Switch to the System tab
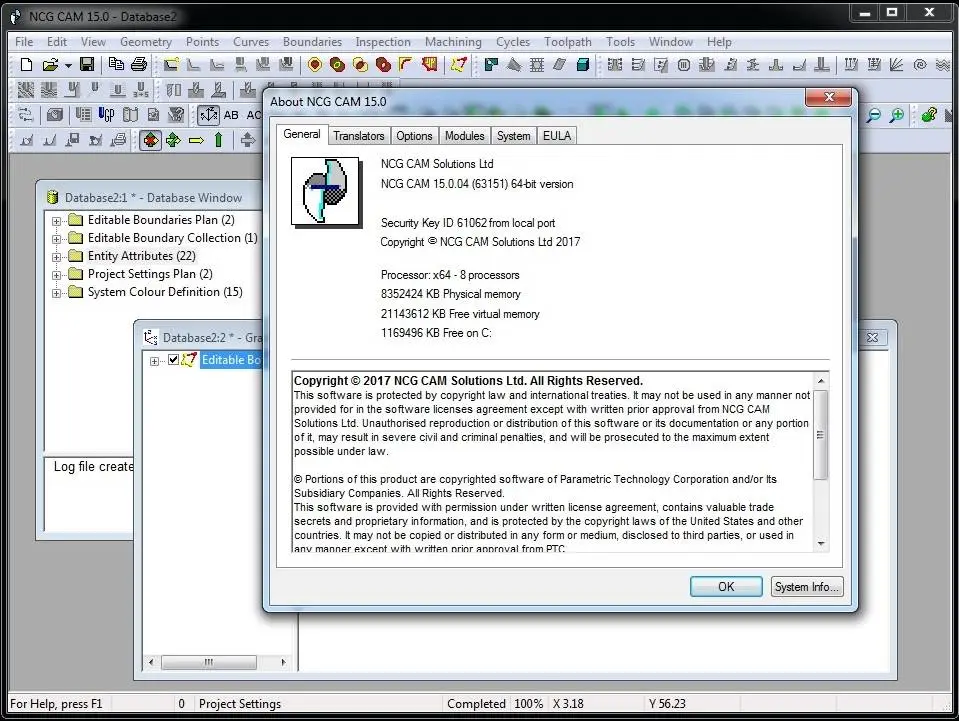This screenshot has width=959, height=721. coord(513,136)
